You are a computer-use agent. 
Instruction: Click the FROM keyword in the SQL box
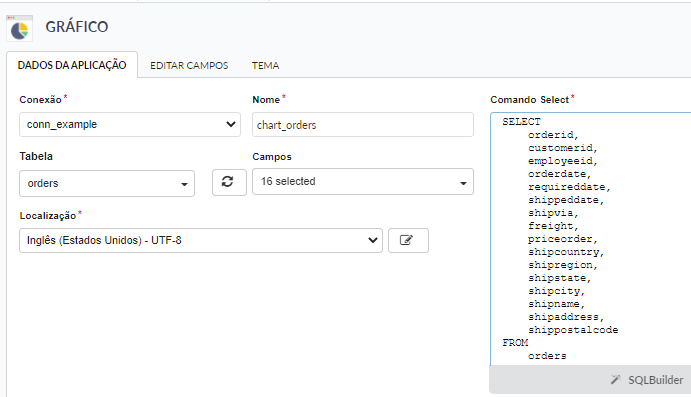[x=515, y=342]
